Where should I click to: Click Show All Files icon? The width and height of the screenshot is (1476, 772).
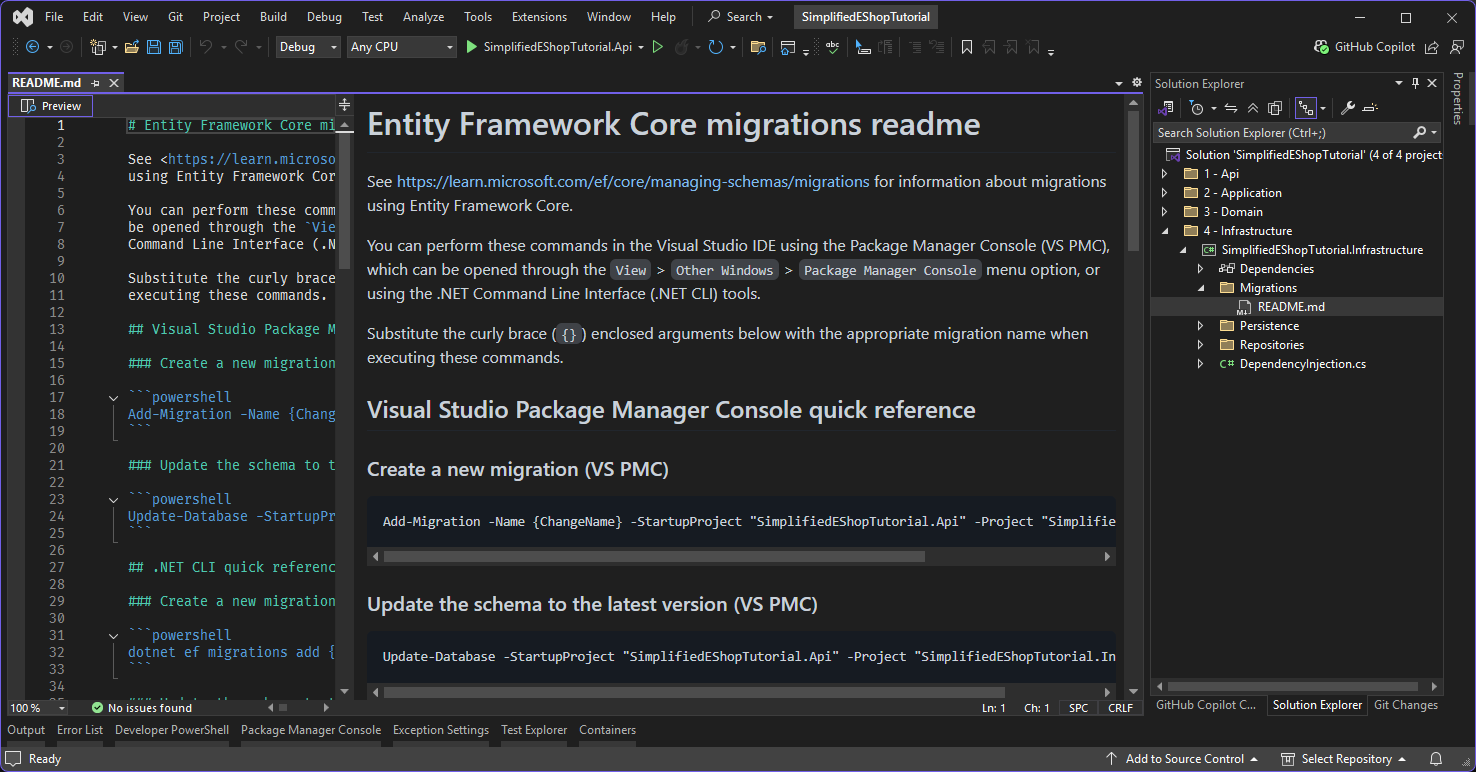(1275, 108)
